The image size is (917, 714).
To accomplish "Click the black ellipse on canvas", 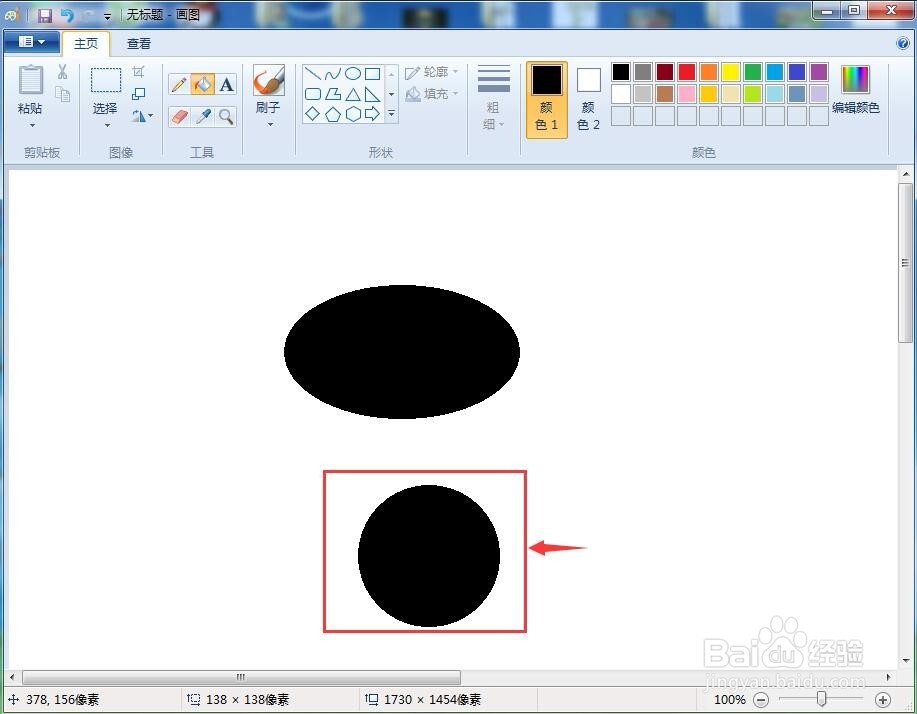I will click(402, 351).
